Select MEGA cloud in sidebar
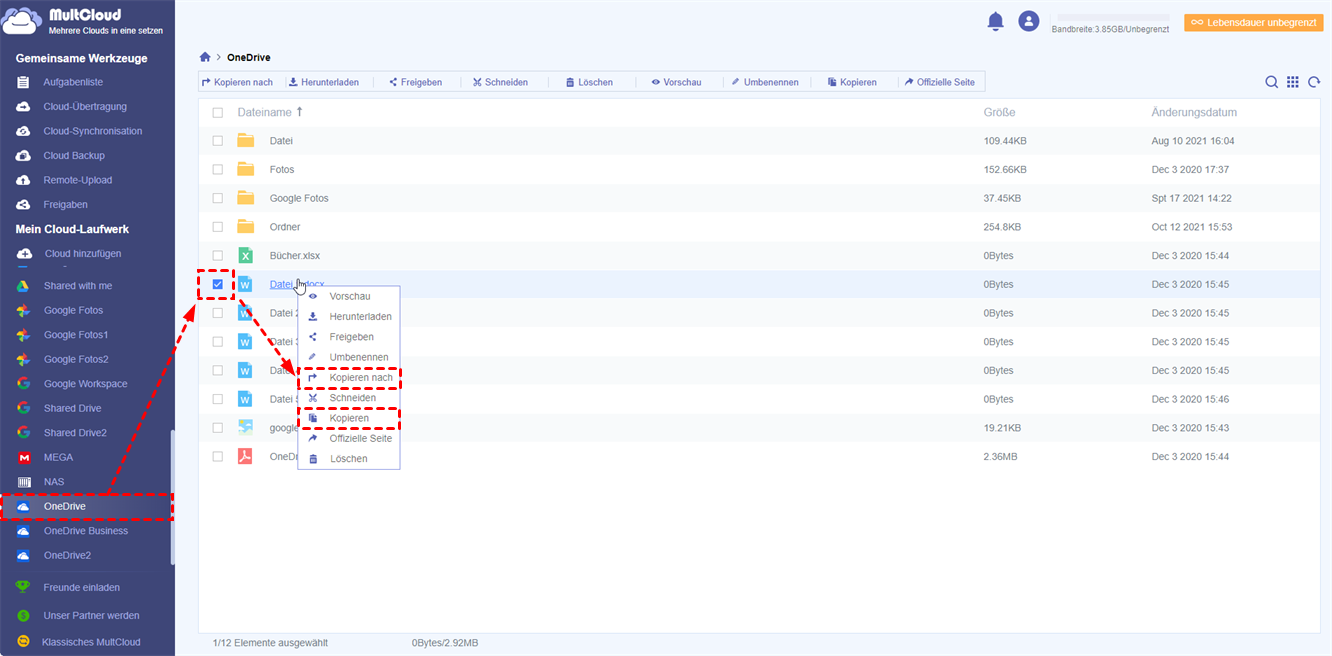Image resolution: width=1332 pixels, height=656 pixels. pyautogui.click(x=58, y=457)
